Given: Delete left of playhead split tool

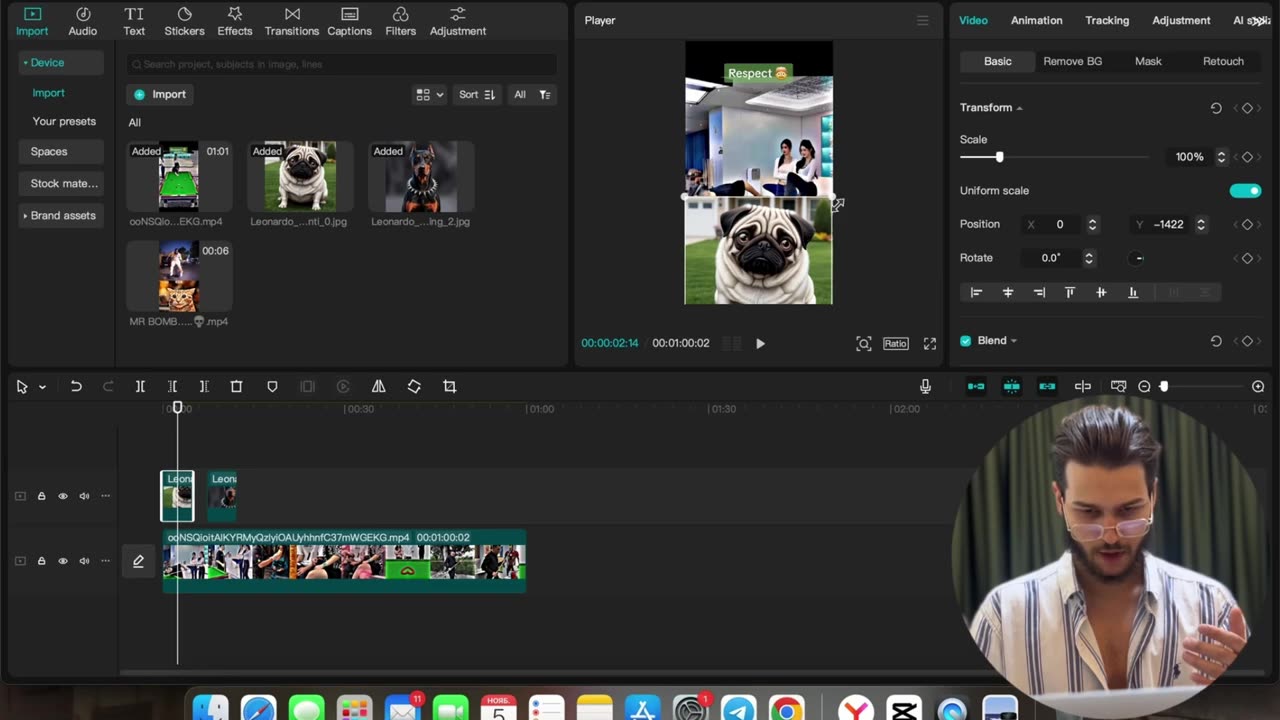Looking at the screenshot, I should [172, 386].
